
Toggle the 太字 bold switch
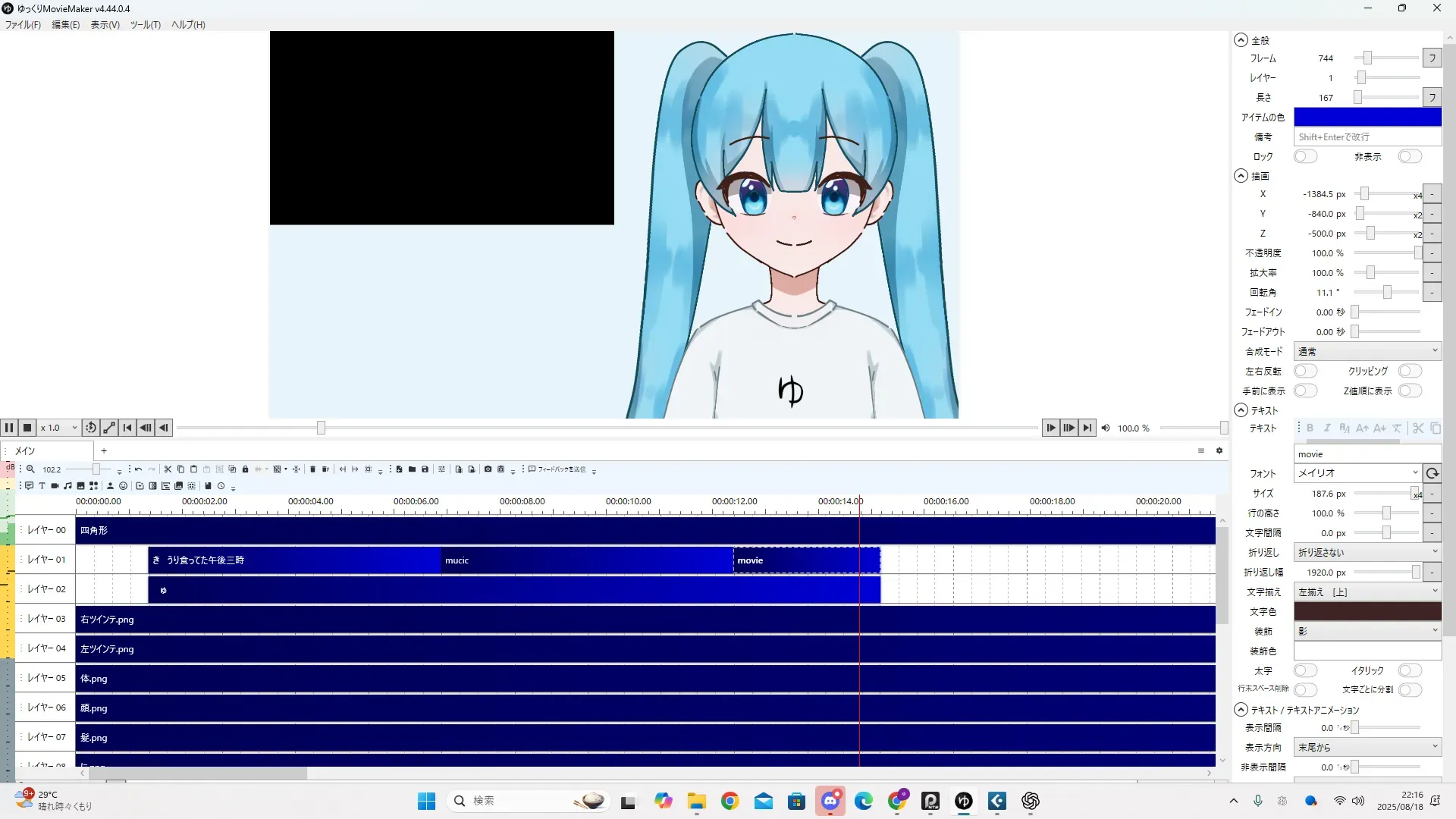[x=1305, y=671]
